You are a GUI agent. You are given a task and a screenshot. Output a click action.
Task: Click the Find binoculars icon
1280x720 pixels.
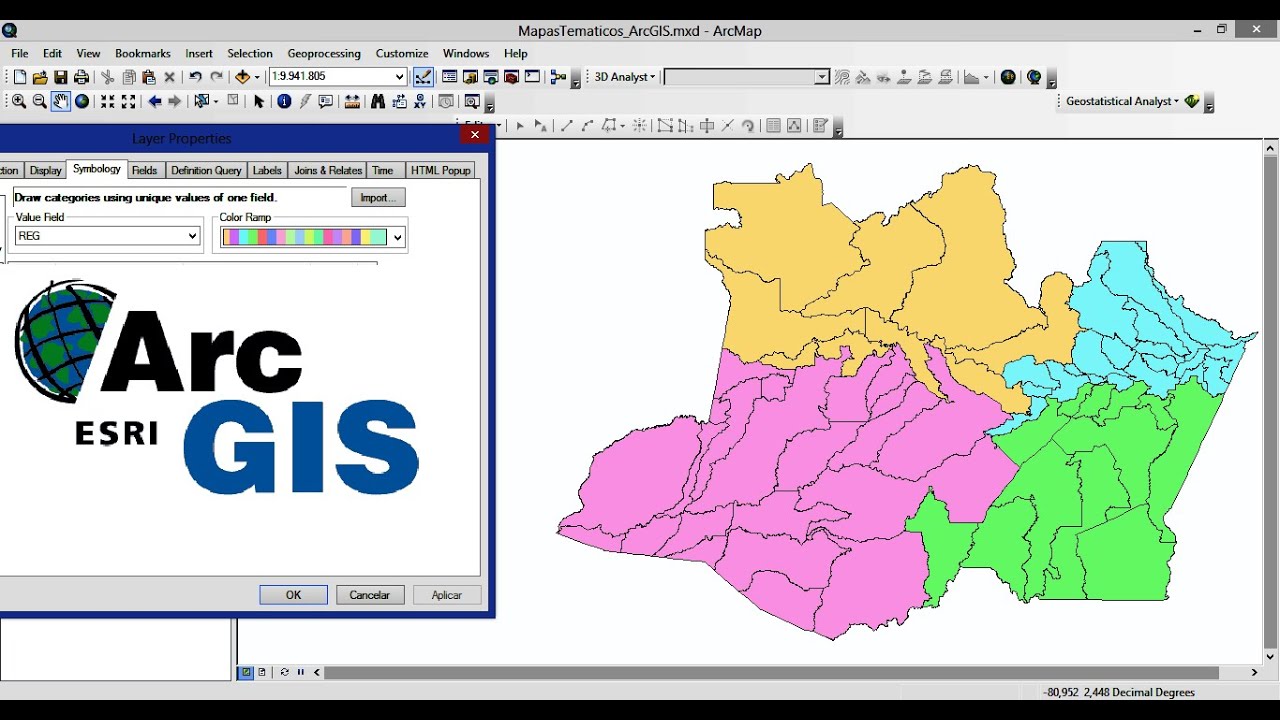pyautogui.click(x=378, y=101)
